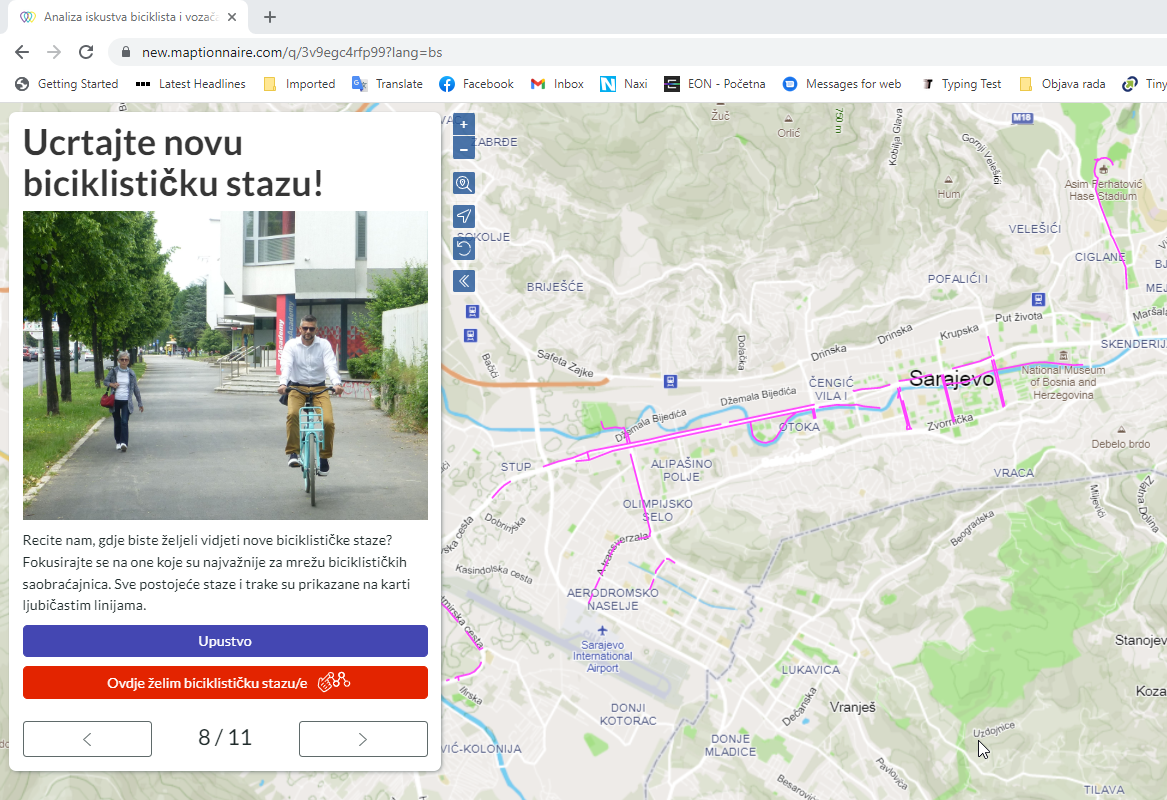
Task: Zoom in on the map
Action: (464, 125)
